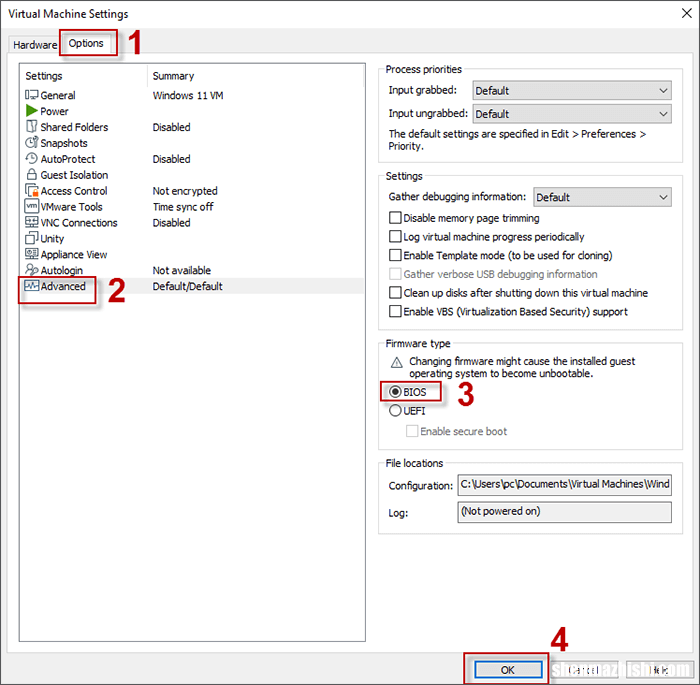The image size is (700, 685).
Task: Click the Configuration file path field
Action: coord(564,485)
